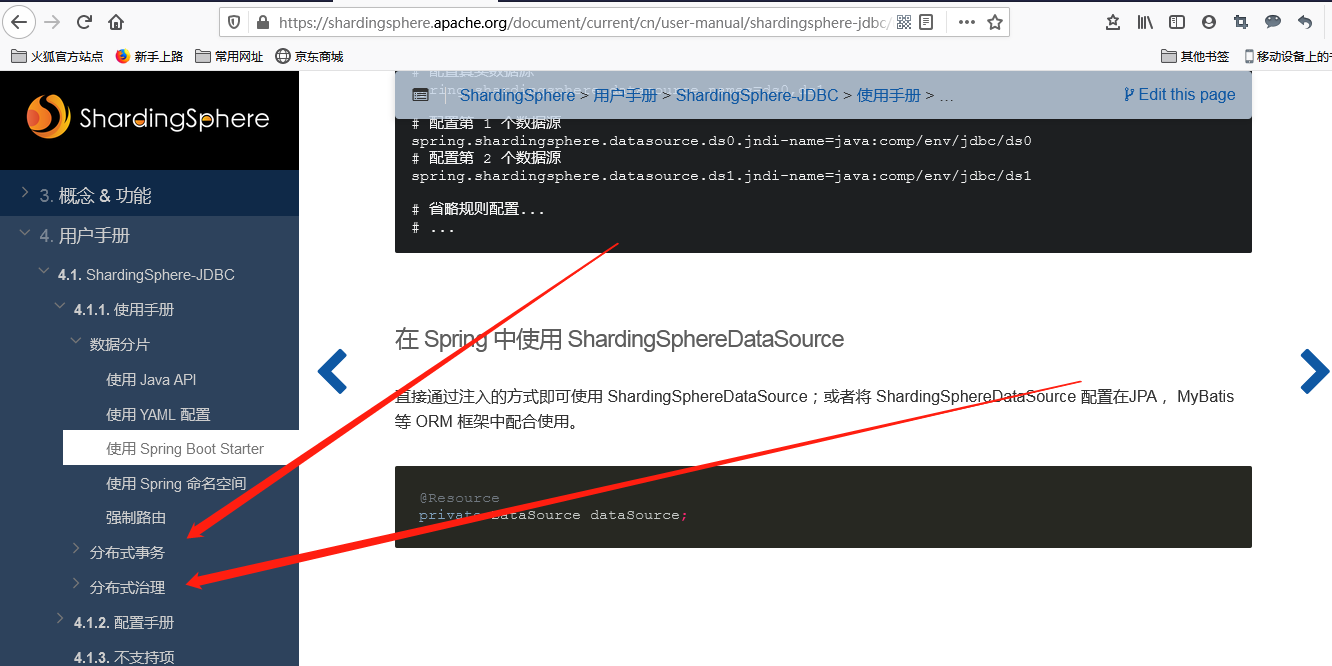The image size is (1332, 666).
Task: Open 3. 概念 & 功能 section
Action: tap(95, 196)
